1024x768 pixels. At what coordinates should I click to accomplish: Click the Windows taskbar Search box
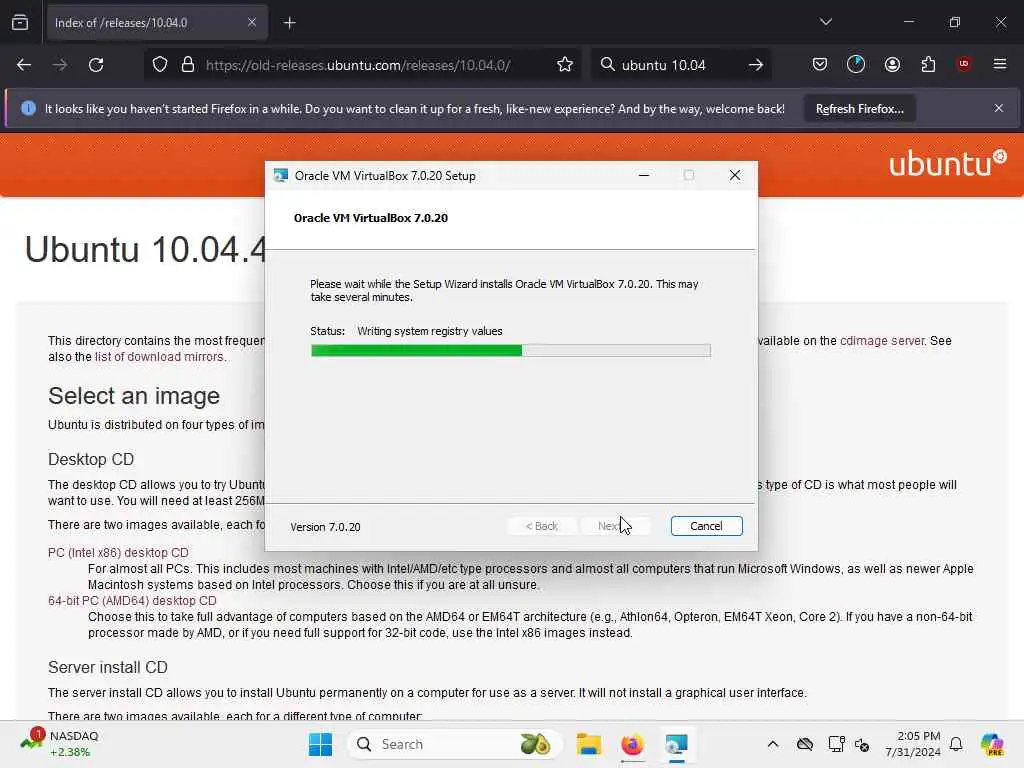coord(454,744)
